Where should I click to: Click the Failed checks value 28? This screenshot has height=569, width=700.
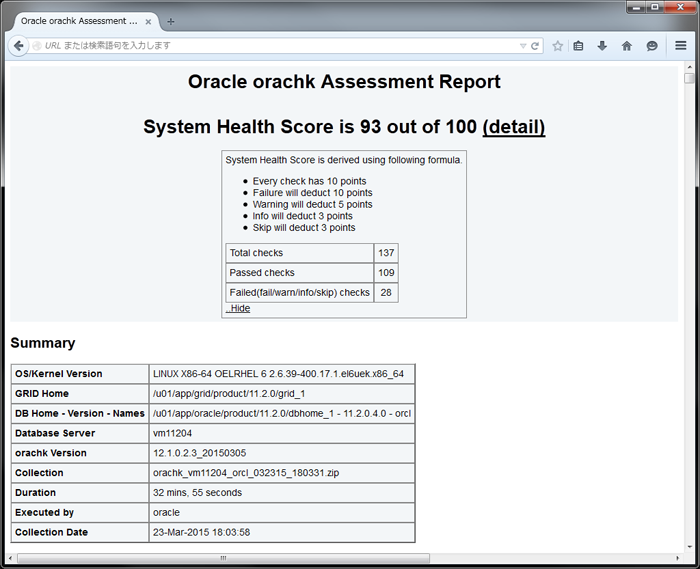pos(386,293)
